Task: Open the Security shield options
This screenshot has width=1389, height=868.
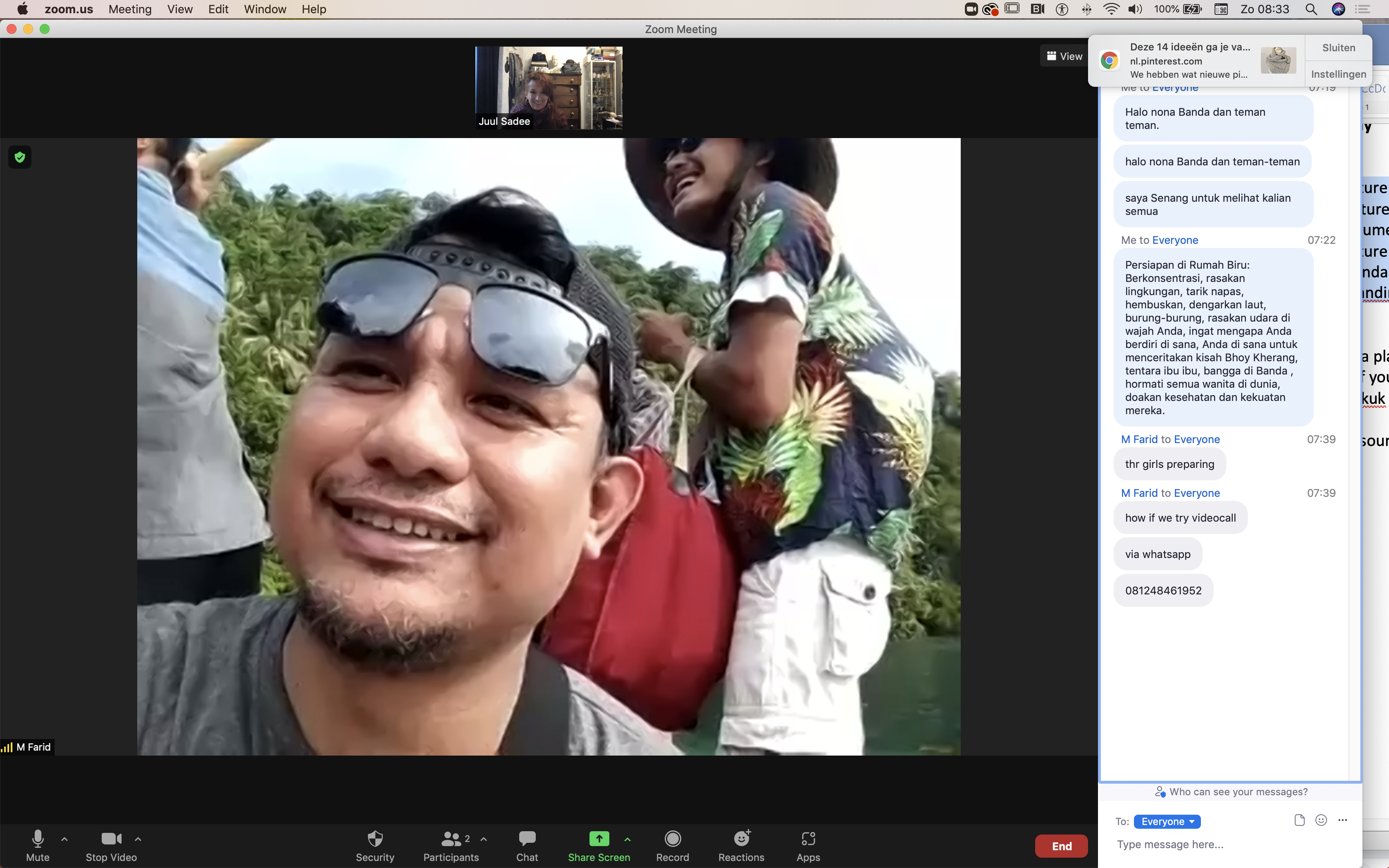Action: click(x=375, y=845)
